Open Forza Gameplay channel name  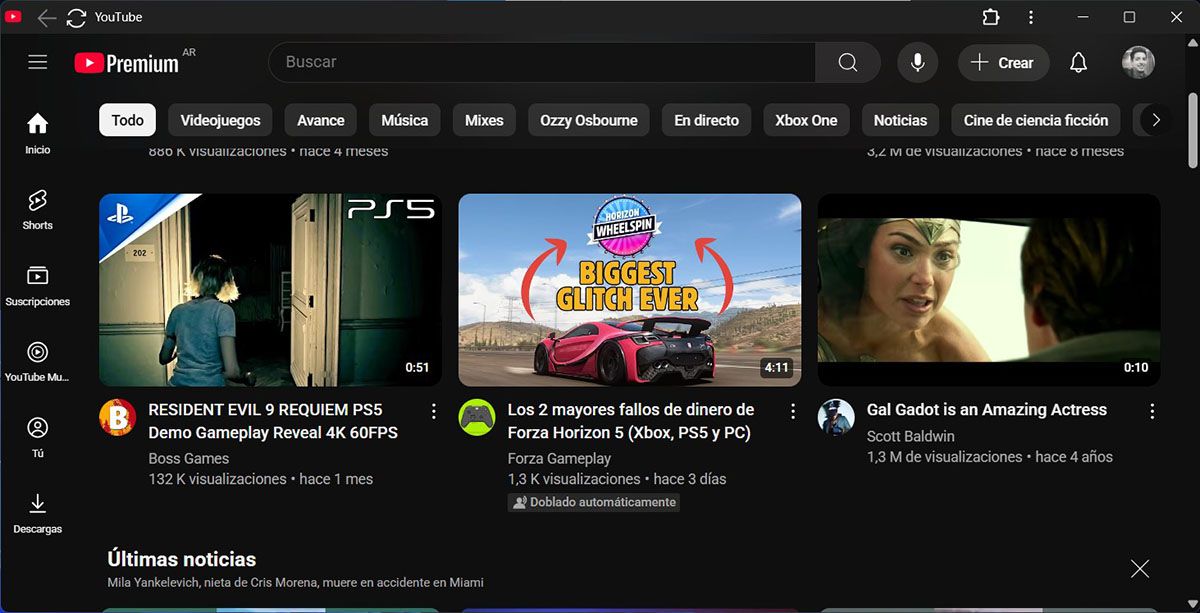[559, 458]
